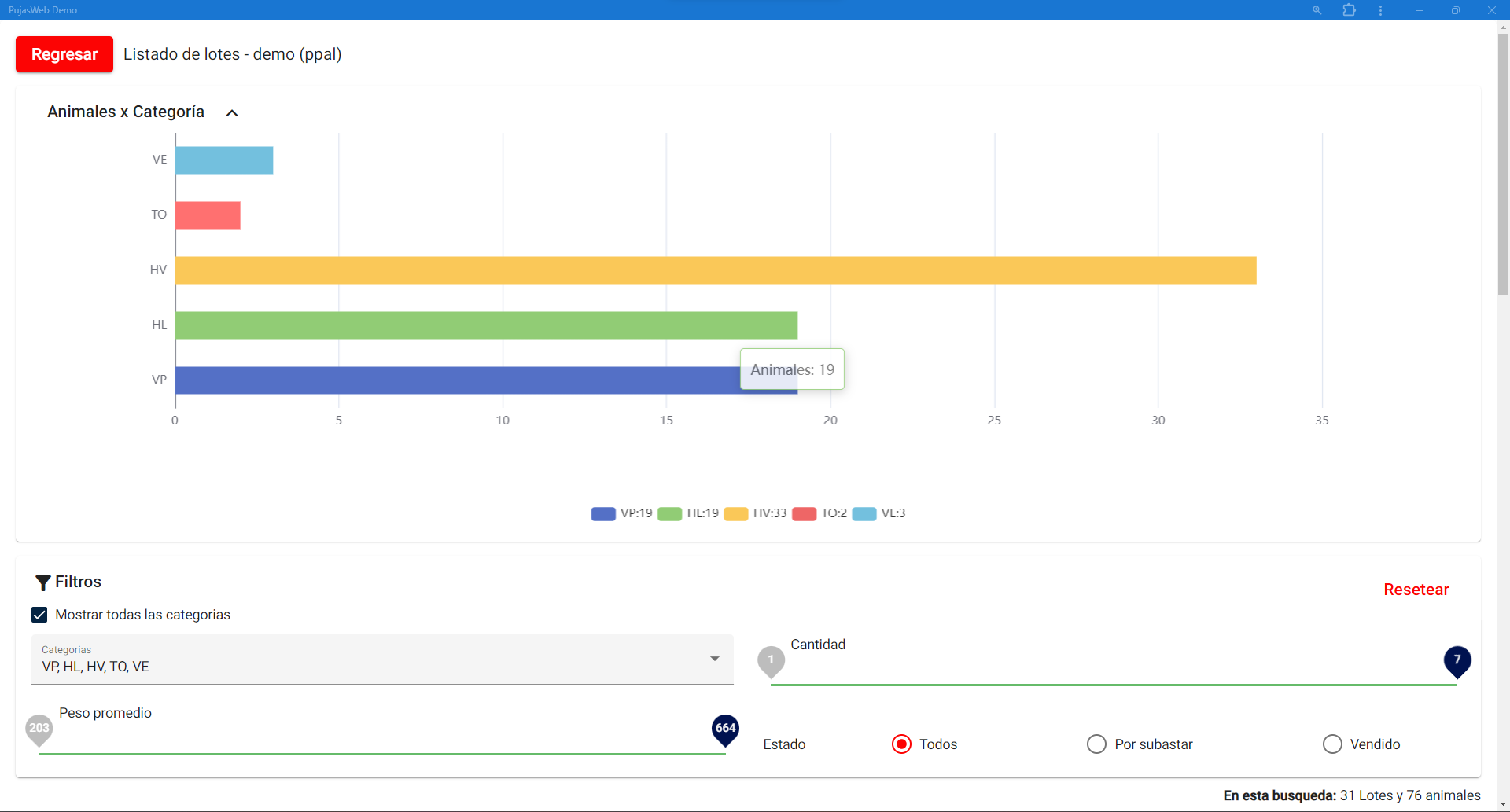1510x812 pixels.
Task: Toggle the HV legend color box
Action: 735,514
